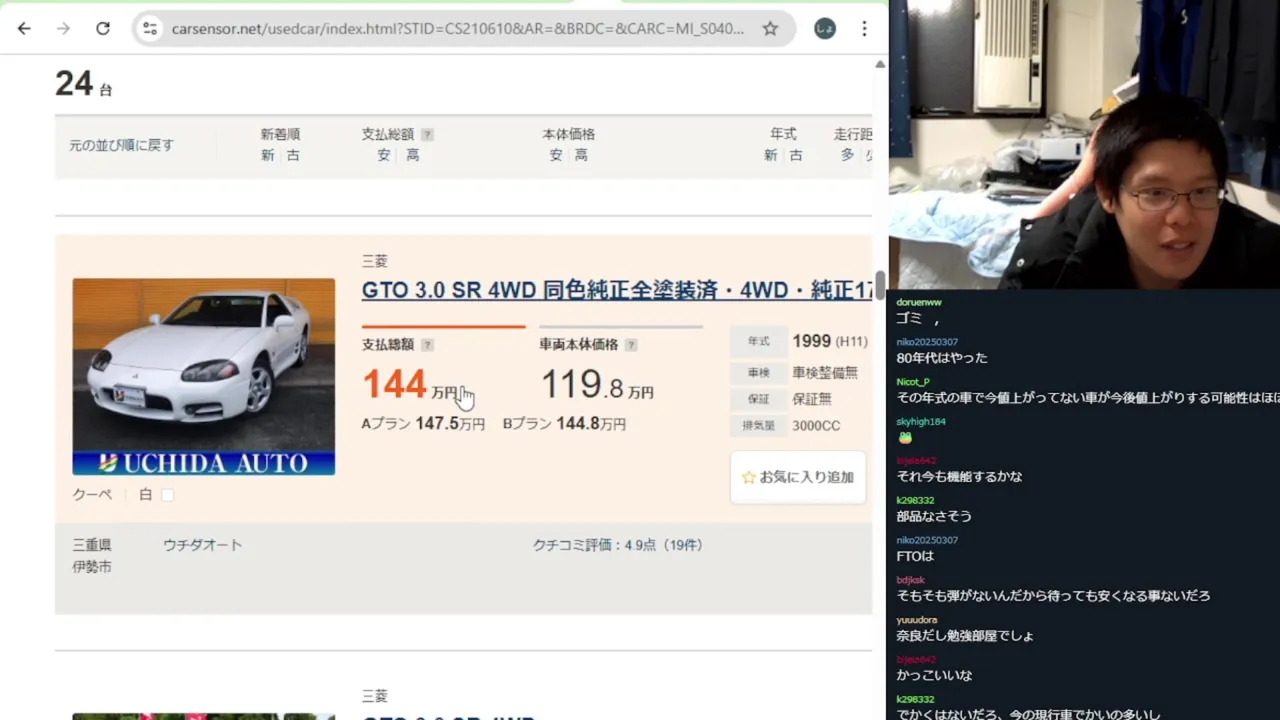Click the browser forward arrow

pos(63,29)
